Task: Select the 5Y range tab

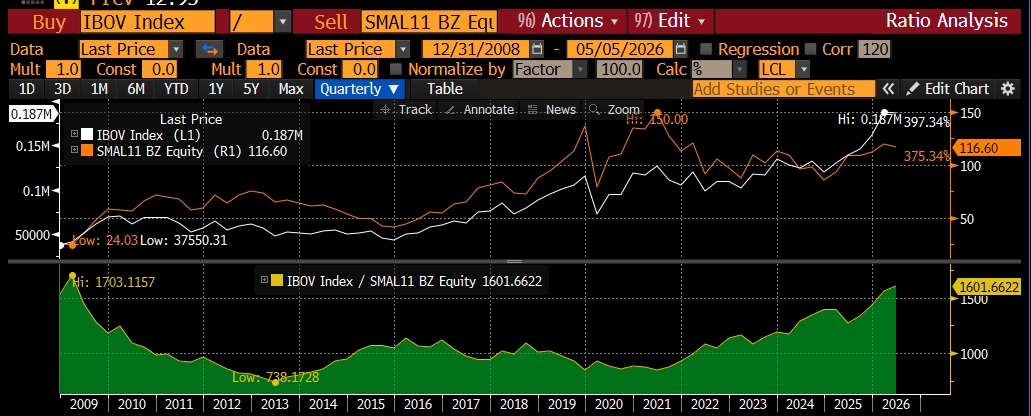Action: pyautogui.click(x=252, y=89)
